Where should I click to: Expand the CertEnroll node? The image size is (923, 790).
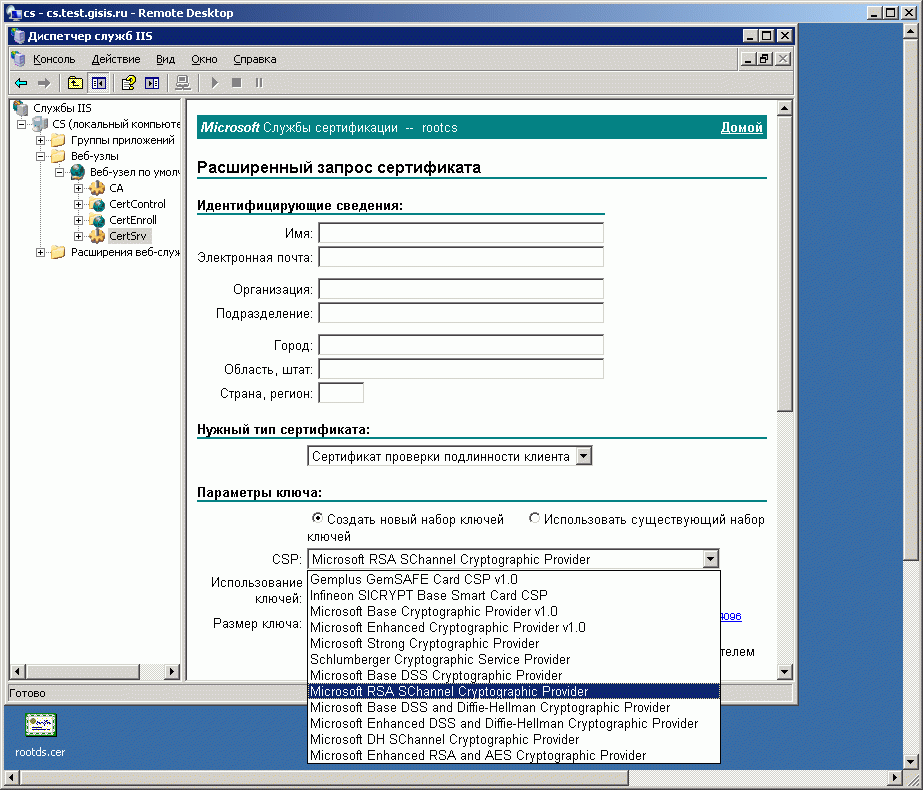(78, 220)
